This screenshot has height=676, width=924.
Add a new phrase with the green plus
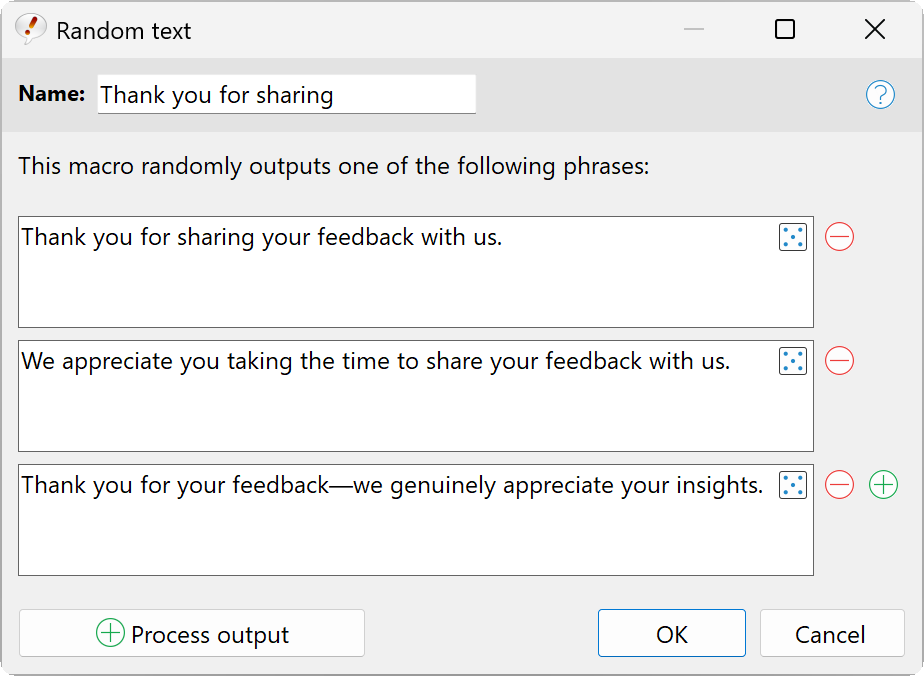(x=883, y=485)
